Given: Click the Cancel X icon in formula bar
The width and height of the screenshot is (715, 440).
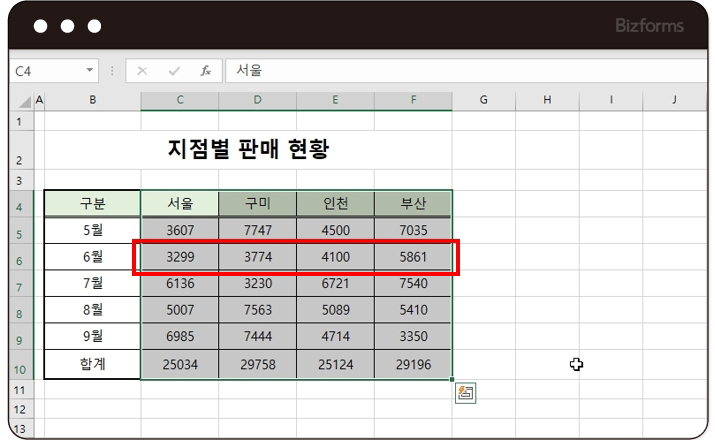Looking at the screenshot, I should 142,72.
